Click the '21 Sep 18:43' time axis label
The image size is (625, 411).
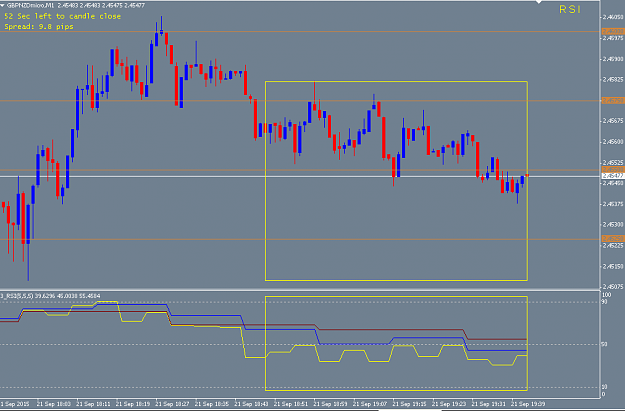coord(251,404)
